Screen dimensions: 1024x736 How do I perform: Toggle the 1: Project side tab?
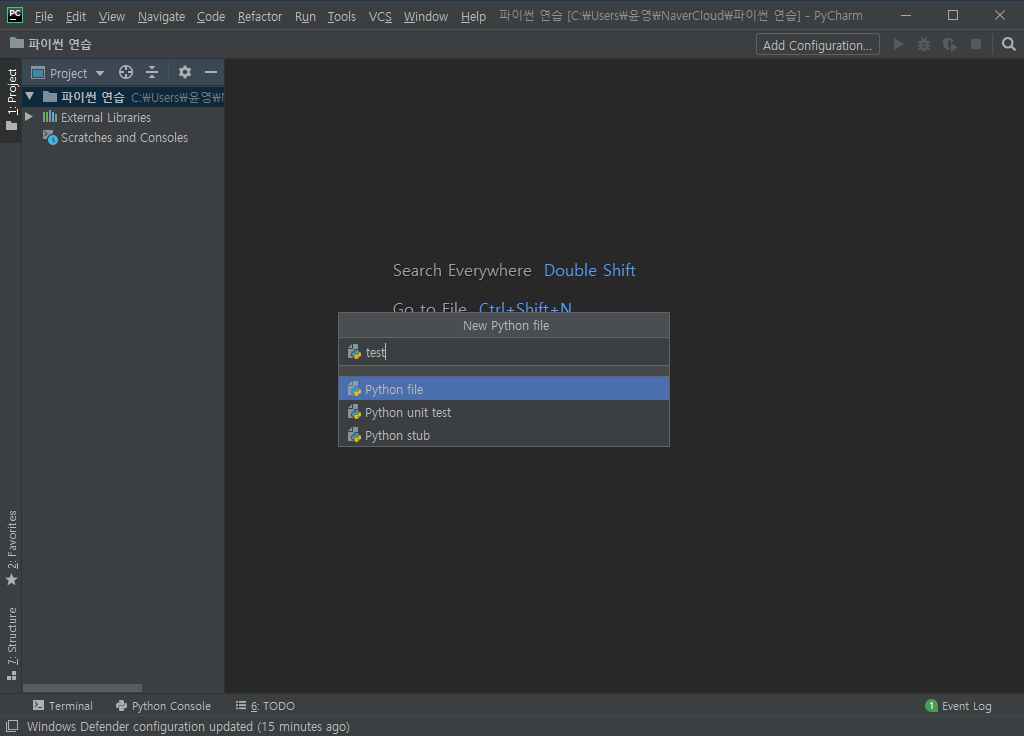[x=12, y=99]
